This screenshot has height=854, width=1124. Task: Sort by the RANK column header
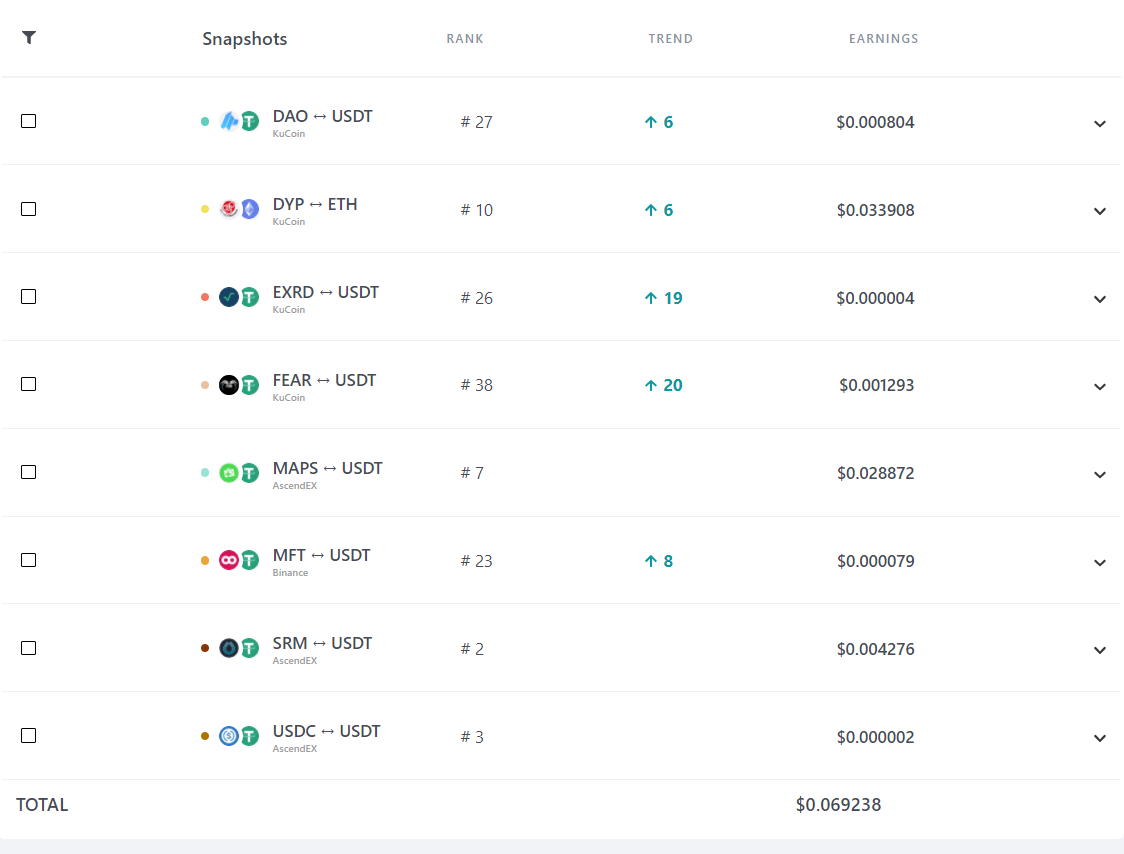point(465,39)
